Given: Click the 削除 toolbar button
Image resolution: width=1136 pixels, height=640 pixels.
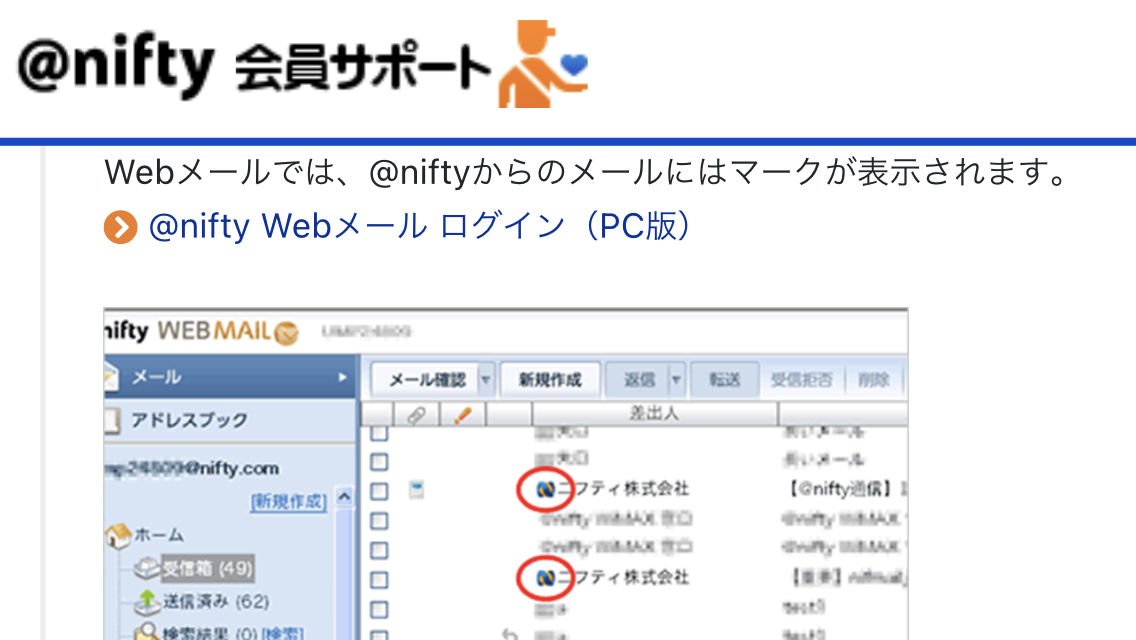Looking at the screenshot, I should click(x=874, y=379).
